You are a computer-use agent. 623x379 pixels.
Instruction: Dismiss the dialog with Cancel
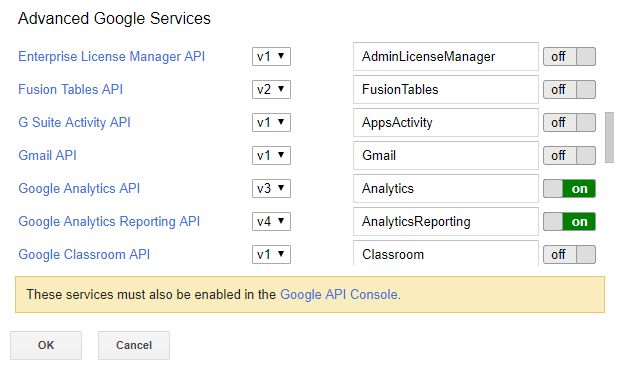point(134,345)
